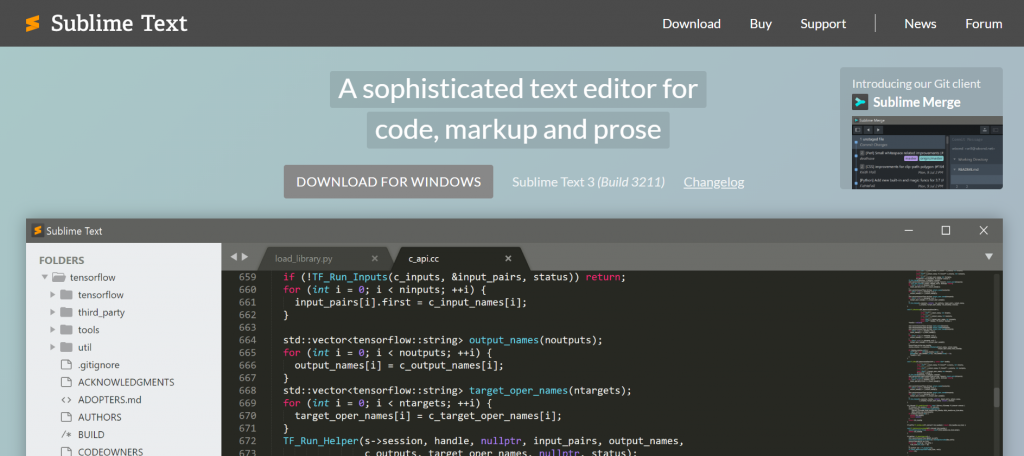The width and height of the screenshot is (1024, 456).
Task: Collapse the top-level tensorflow folder
Action: 44,277
